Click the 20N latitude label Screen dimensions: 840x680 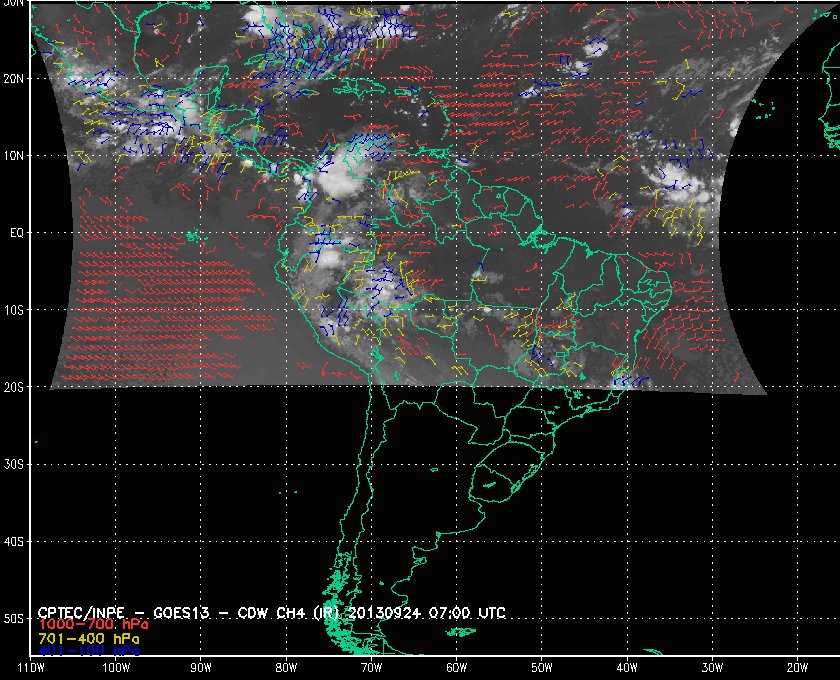[x=14, y=79]
